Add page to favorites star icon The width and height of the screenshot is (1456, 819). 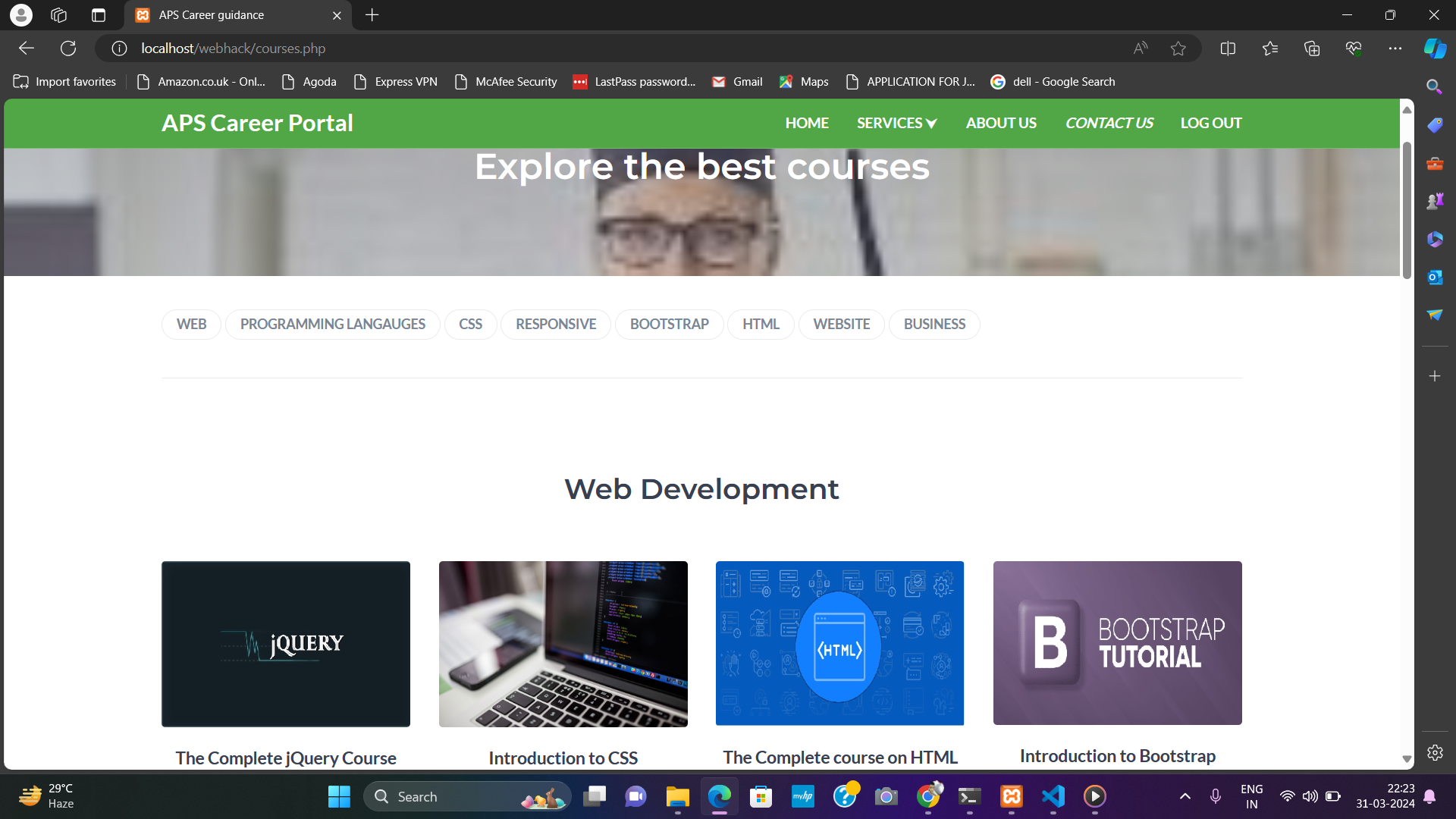(x=1178, y=49)
